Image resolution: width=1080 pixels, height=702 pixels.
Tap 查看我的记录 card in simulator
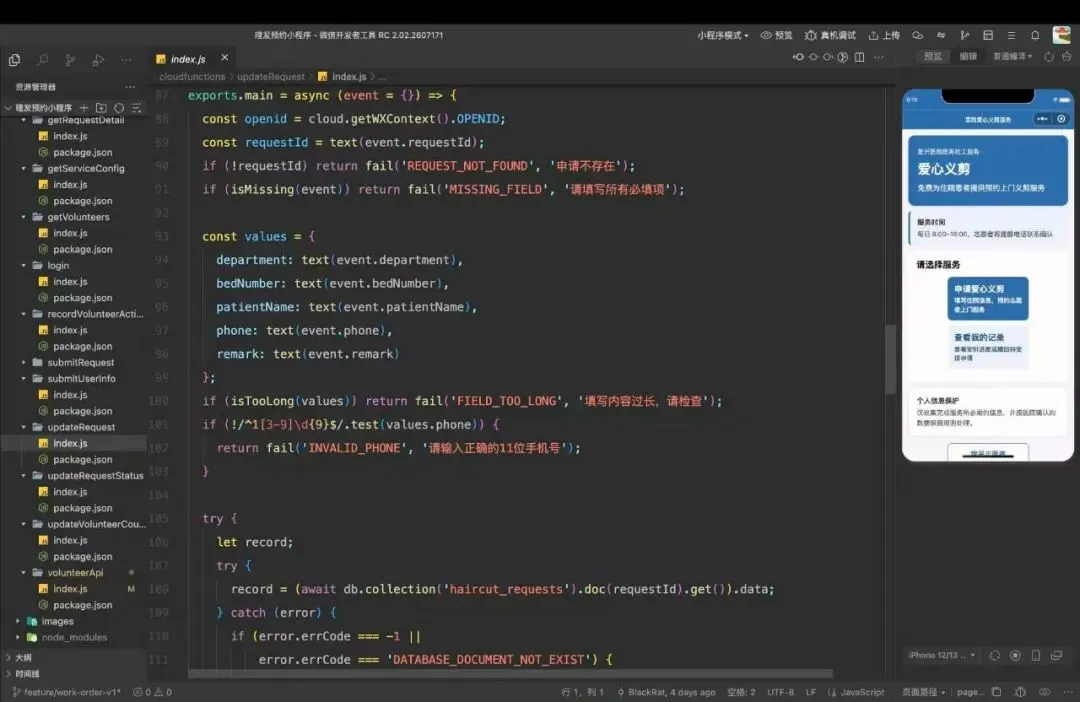click(x=988, y=346)
